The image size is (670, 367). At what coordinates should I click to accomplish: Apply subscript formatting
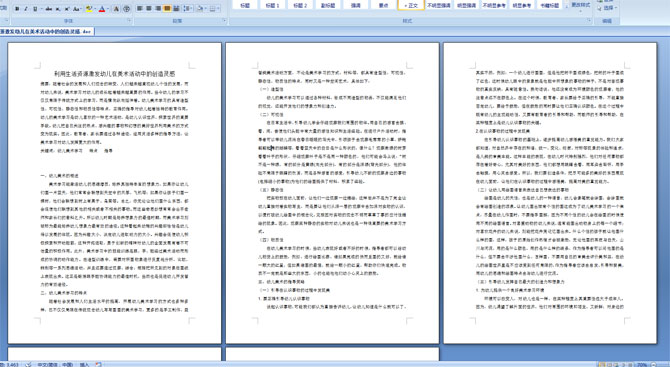pos(58,9)
